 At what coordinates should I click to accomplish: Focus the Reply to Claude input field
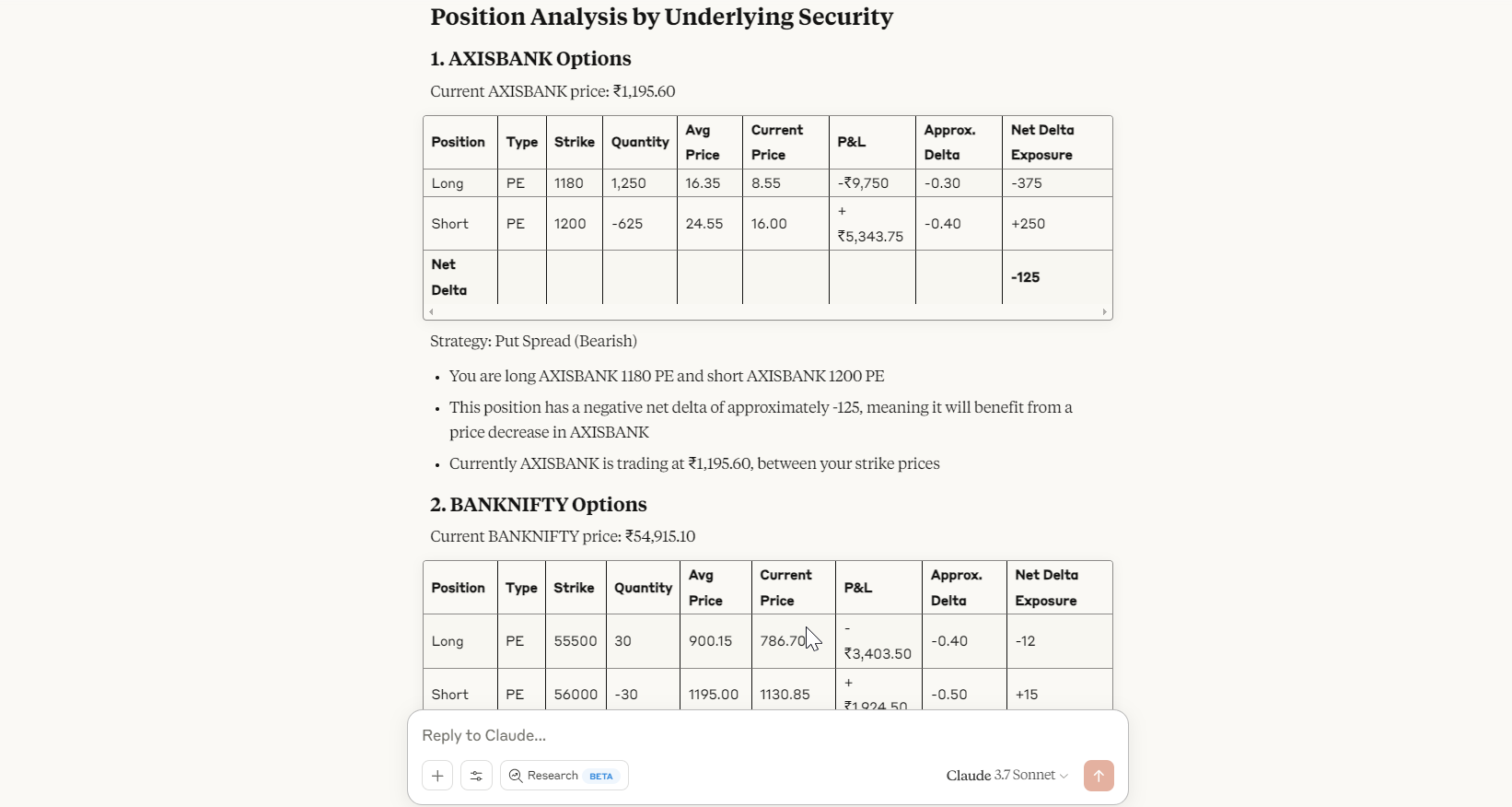click(x=767, y=735)
